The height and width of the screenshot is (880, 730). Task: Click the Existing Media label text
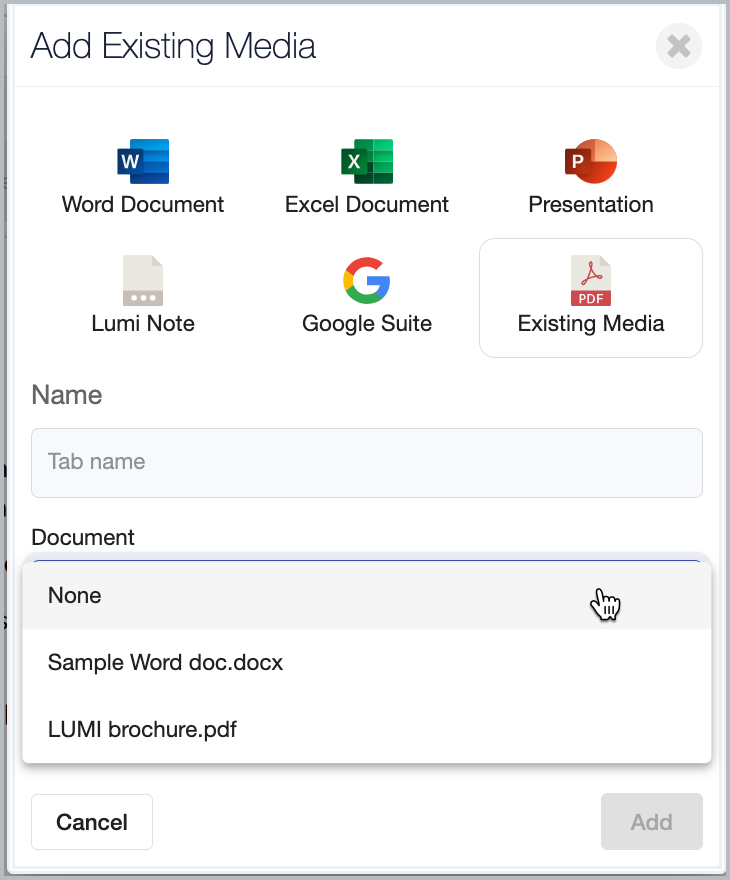tap(591, 323)
